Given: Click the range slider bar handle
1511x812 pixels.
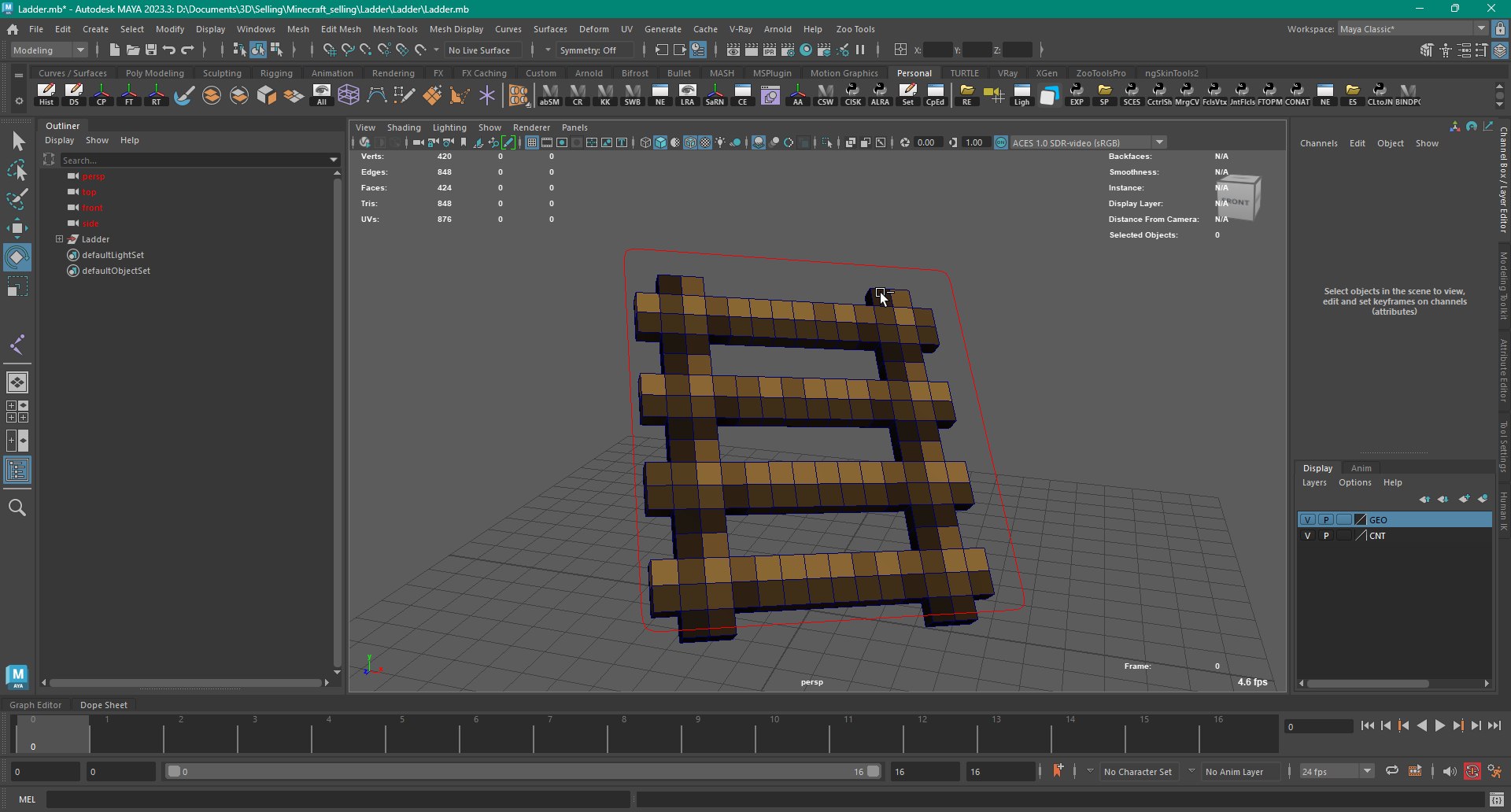Looking at the screenshot, I should [523, 771].
